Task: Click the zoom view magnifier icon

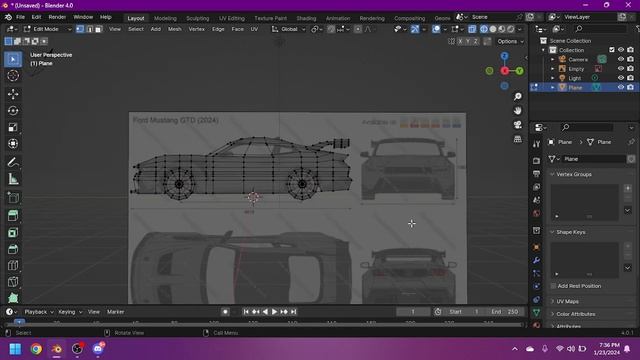Action: 518,97
